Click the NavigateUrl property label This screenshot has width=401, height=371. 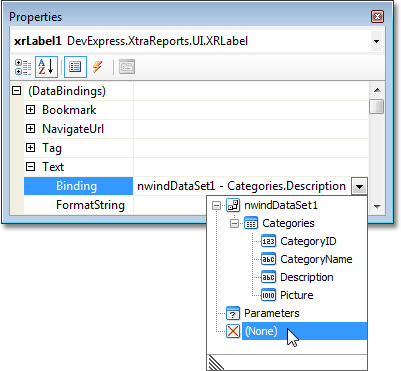(73, 129)
